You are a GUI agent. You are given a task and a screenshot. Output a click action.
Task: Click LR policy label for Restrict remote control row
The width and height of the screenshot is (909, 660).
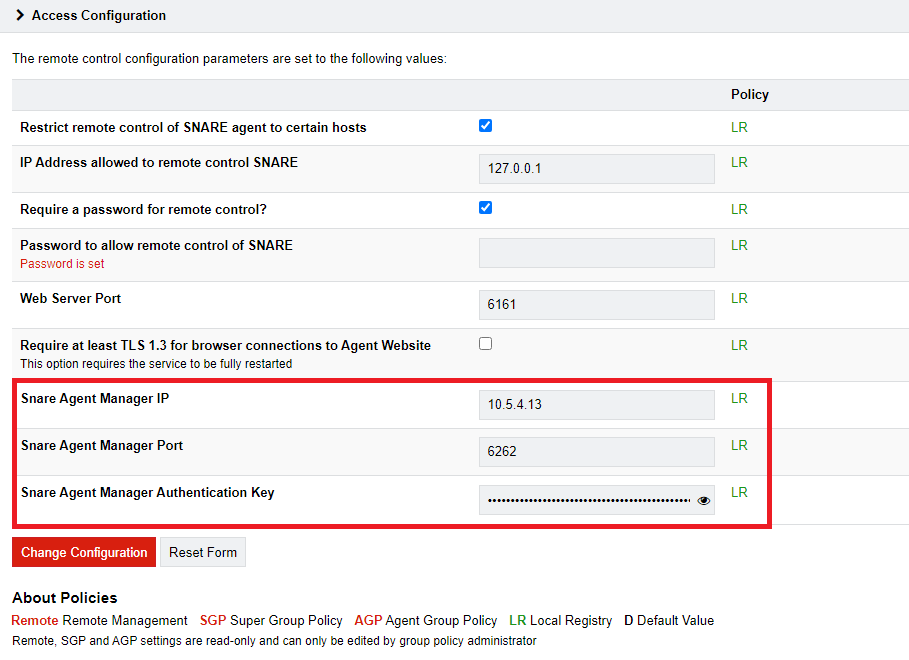739,127
